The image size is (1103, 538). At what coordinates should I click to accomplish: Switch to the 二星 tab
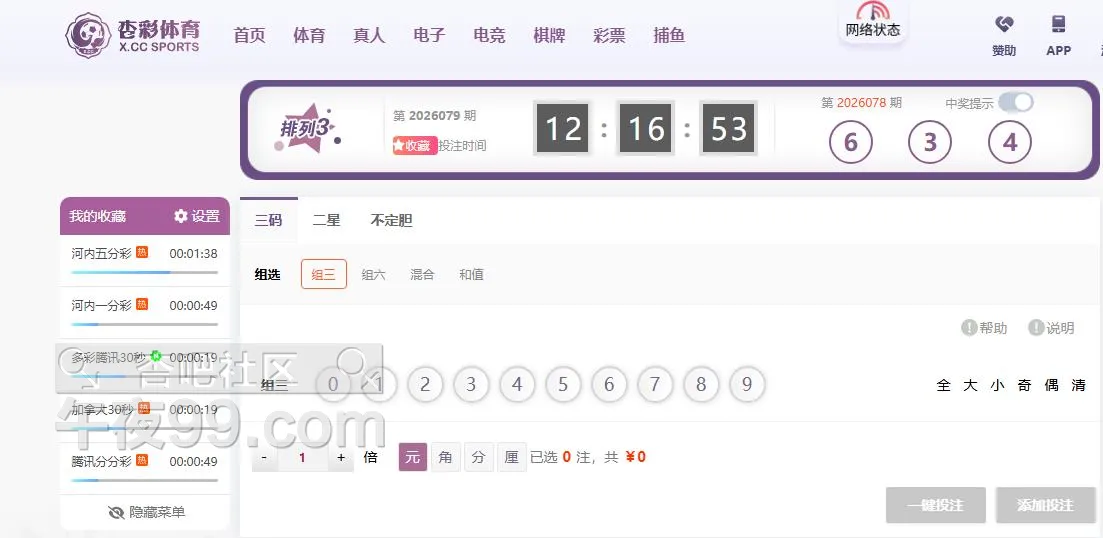pos(326,221)
